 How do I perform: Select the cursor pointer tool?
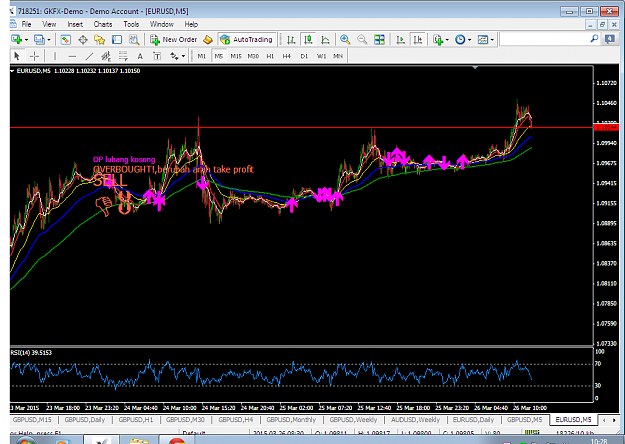pyautogui.click(x=17, y=56)
